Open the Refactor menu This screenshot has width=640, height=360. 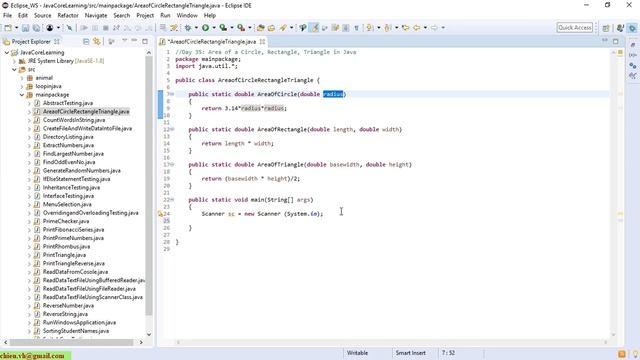click(68, 16)
